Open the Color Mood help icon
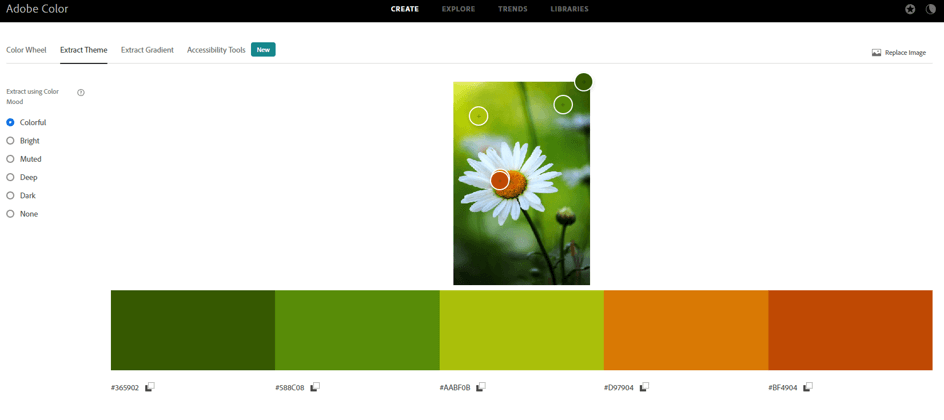The height and width of the screenshot is (420, 944). pos(81,93)
